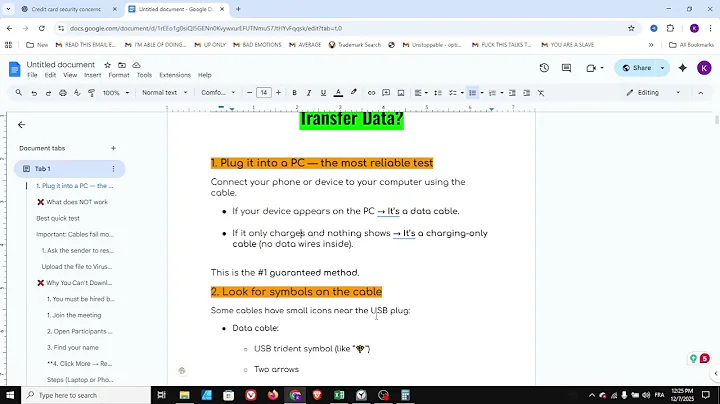Open the zoom level 100% dropdown
Image resolution: width=720 pixels, height=404 pixels.
(x=116, y=93)
